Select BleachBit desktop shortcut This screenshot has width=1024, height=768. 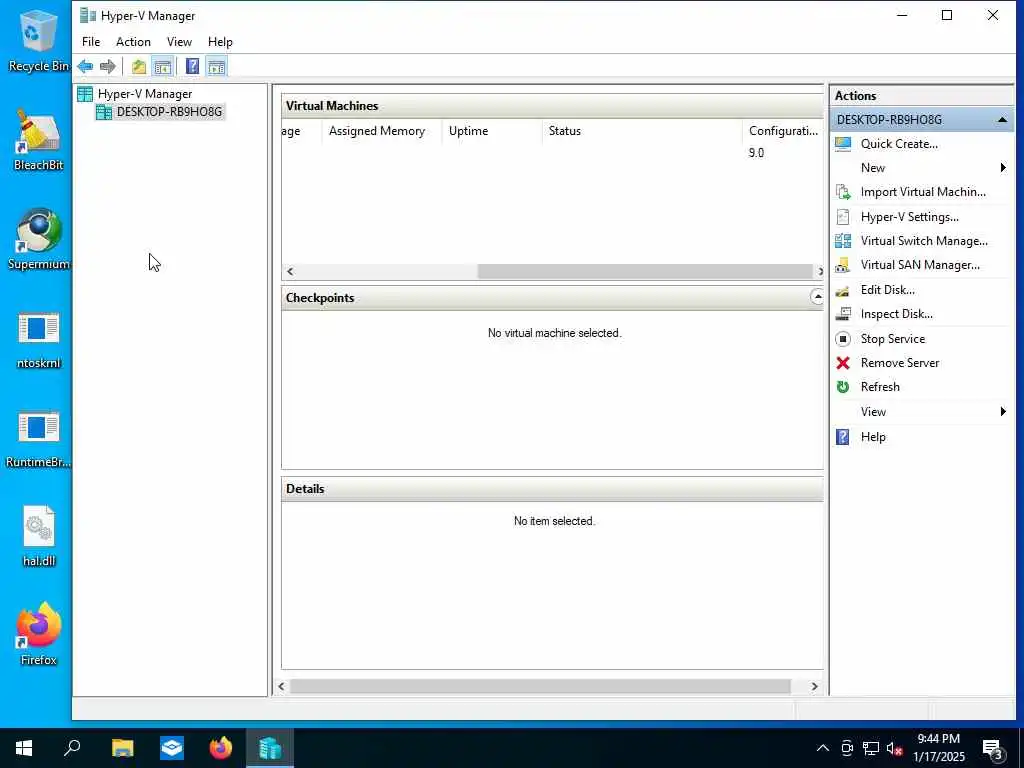(x=39, y=140)
